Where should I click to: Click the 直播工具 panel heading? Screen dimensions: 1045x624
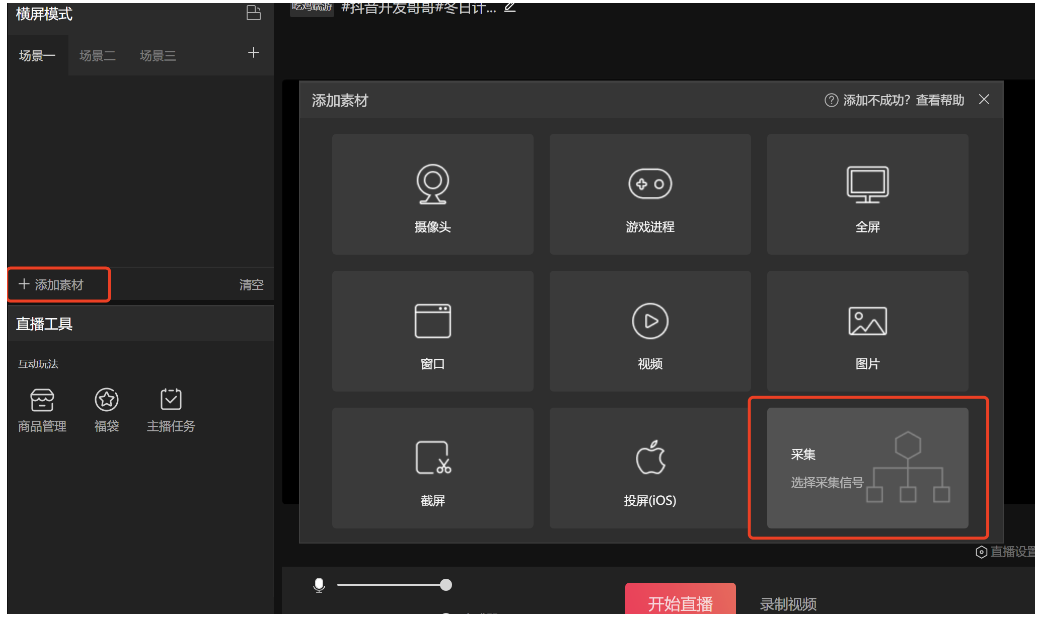click(44, 324)
